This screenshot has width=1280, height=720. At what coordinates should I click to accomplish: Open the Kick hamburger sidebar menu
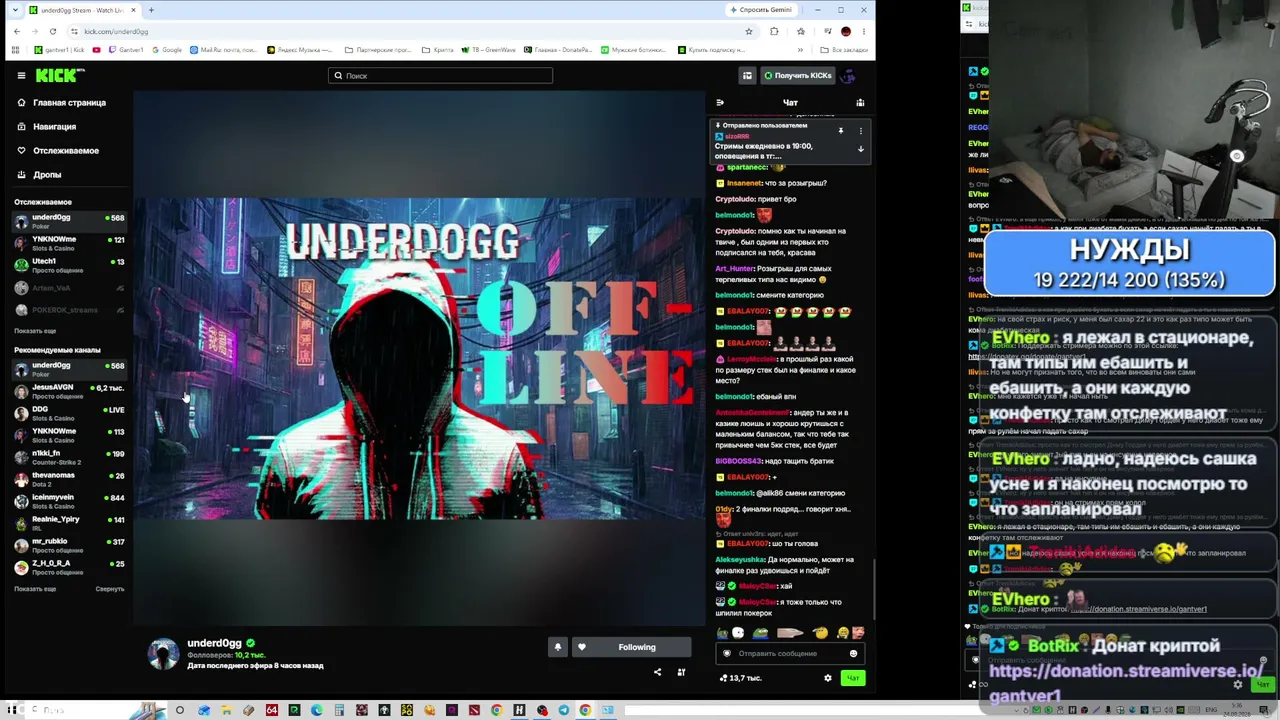[x=21, y=75]
